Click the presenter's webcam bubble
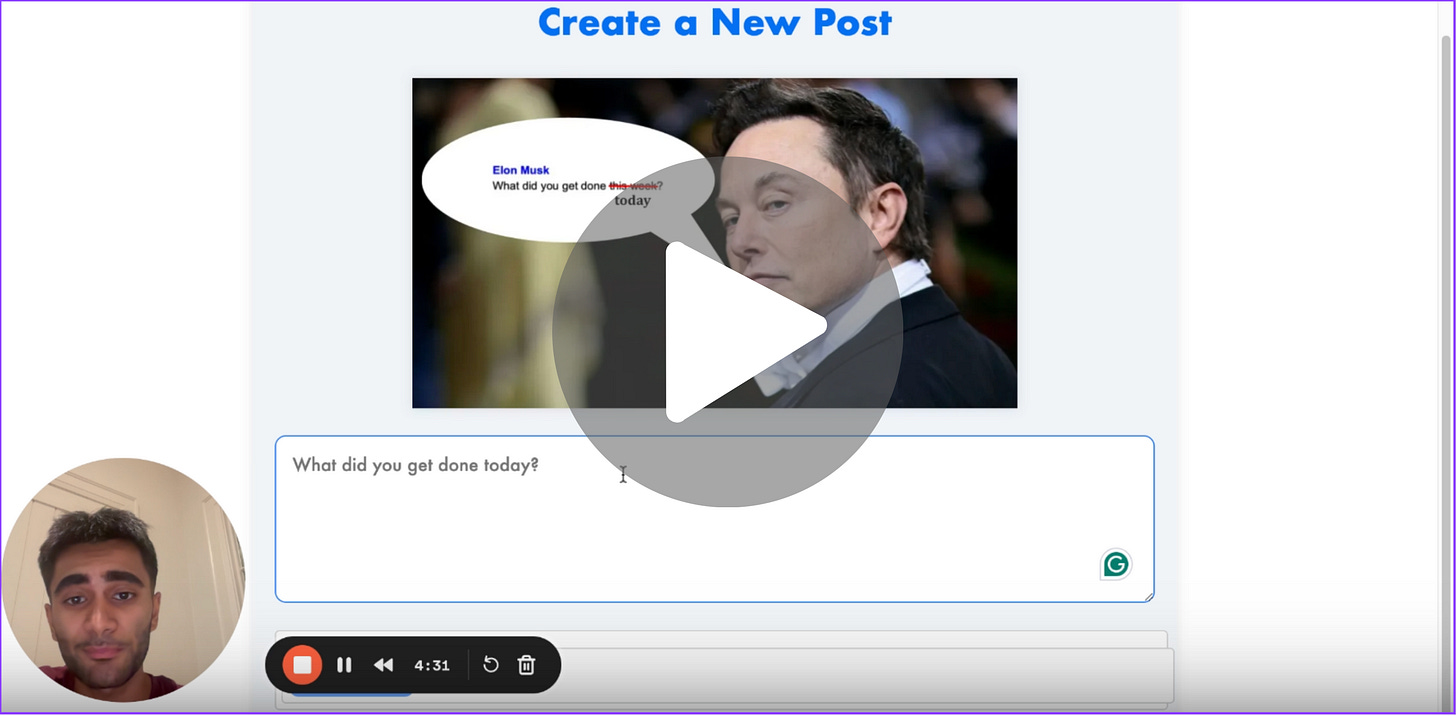Image resolution: width=1456 pixels, height=716 pixels. pos(123,580)
